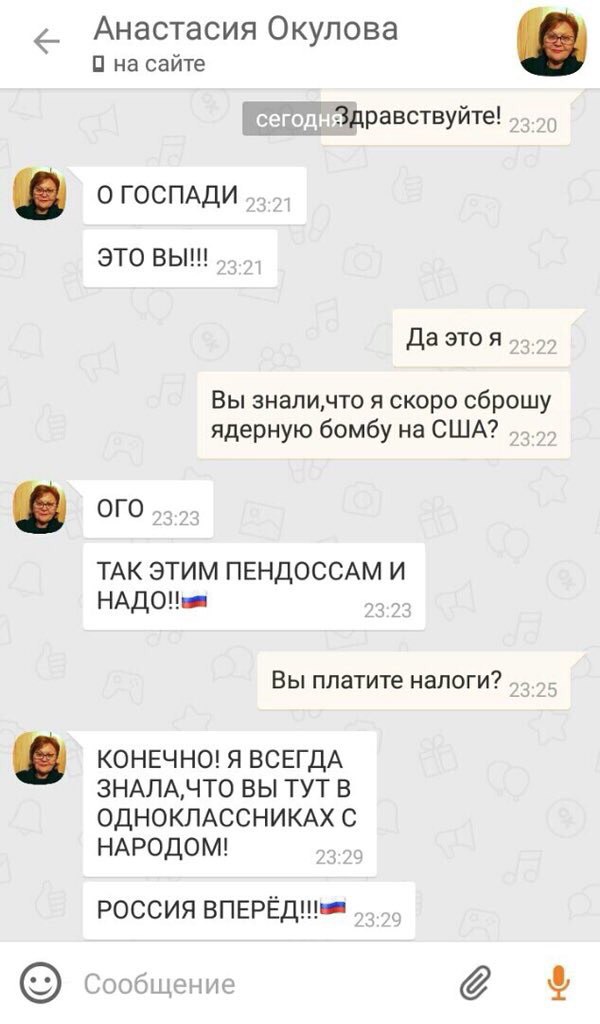
Task: Select the ЭТО ВЫ!!! message bubble
Action: [x=180, y=259]
